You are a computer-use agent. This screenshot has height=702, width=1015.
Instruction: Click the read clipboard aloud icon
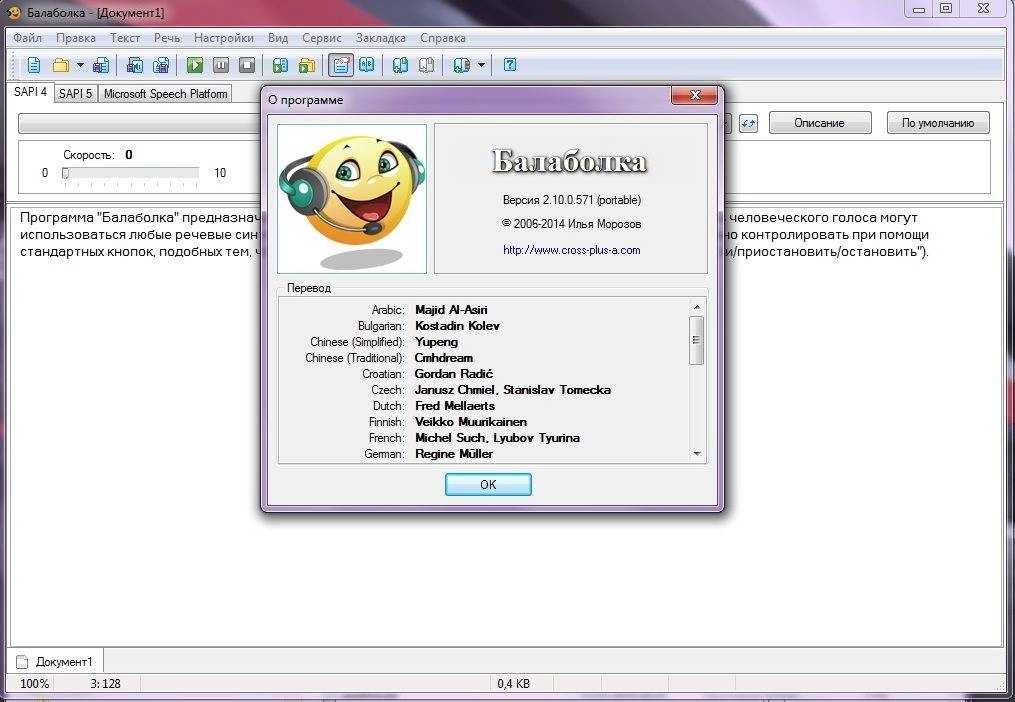[x=280, y=65]
